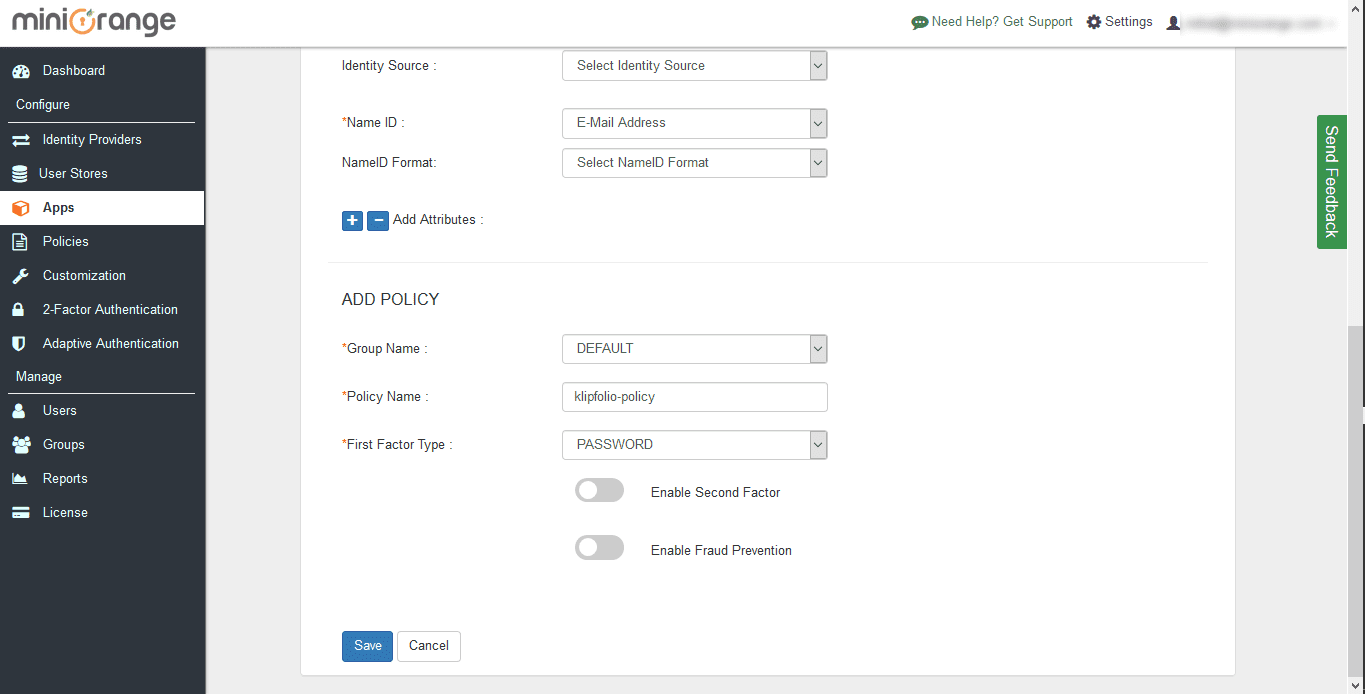Click the Manage section label
This screenshot has width=1365, height=694.
(39, 377)
